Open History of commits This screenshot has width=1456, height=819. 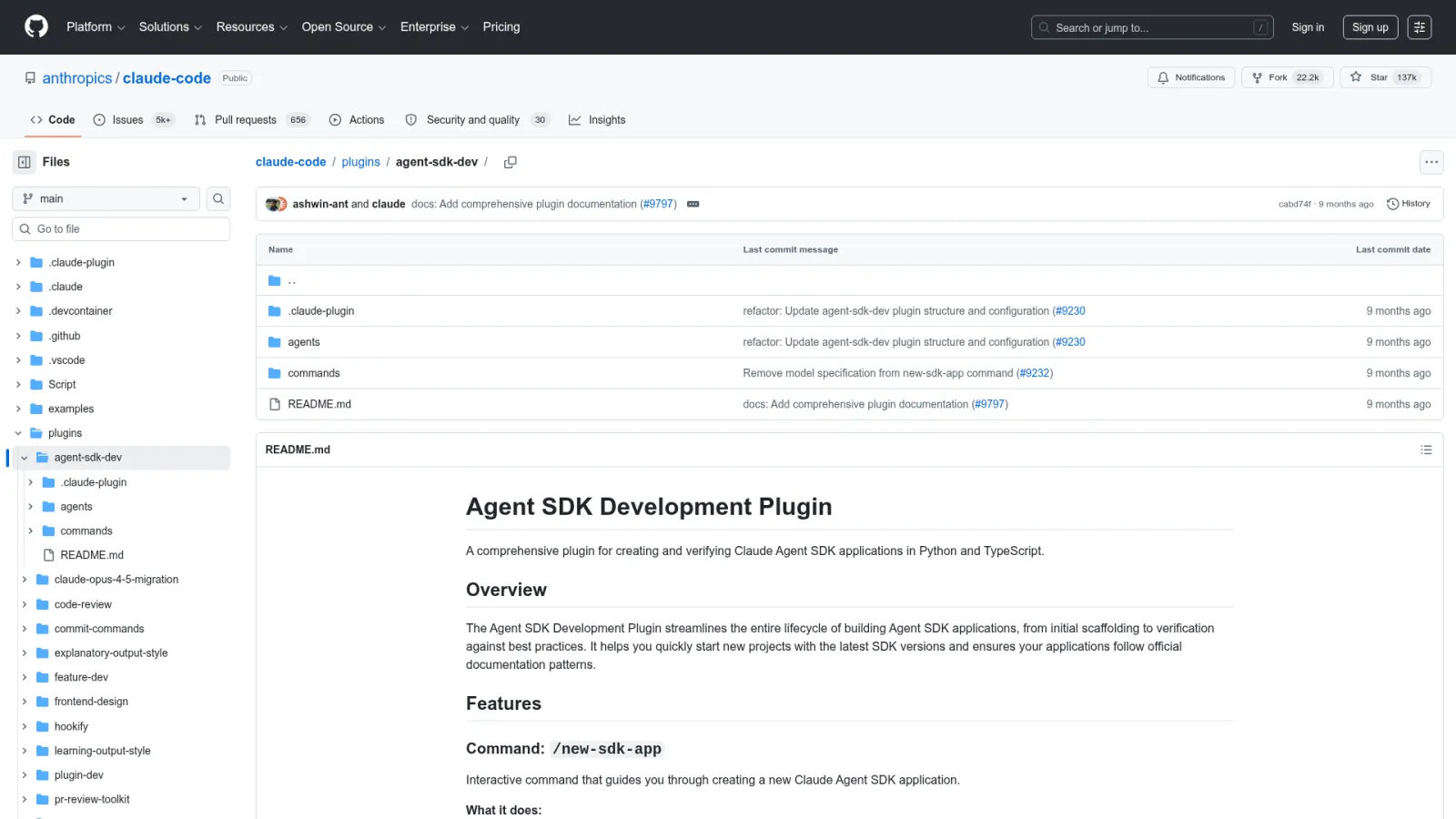coord(1409,204)
